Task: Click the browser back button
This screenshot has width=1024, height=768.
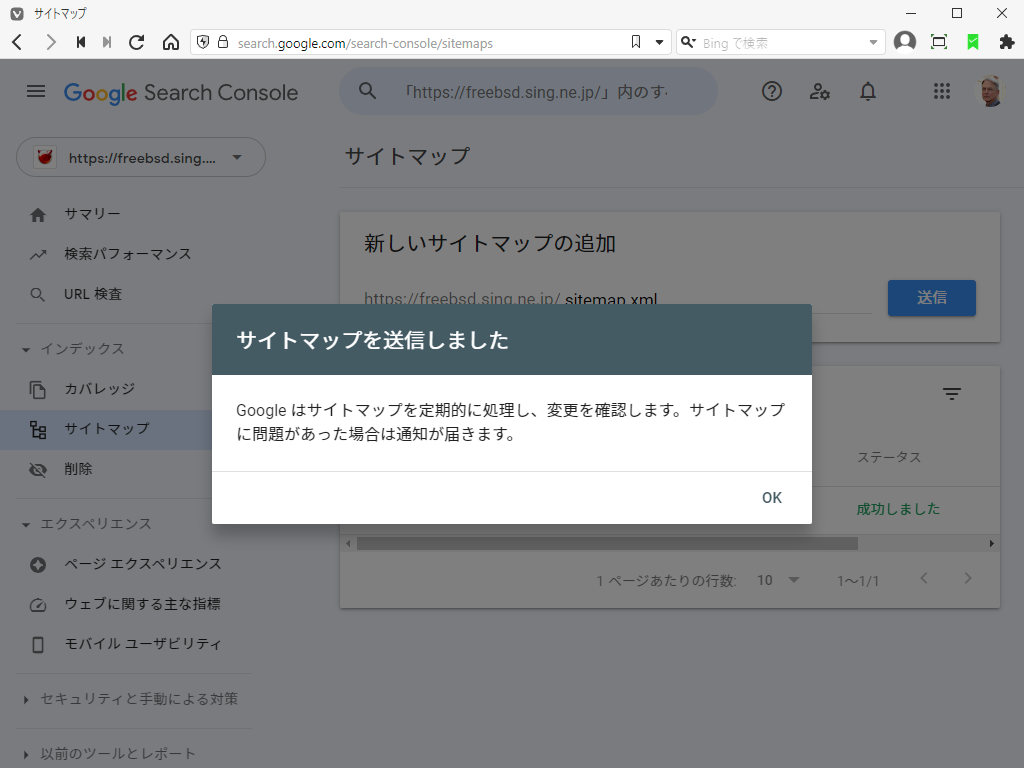Action: [18, 42]
